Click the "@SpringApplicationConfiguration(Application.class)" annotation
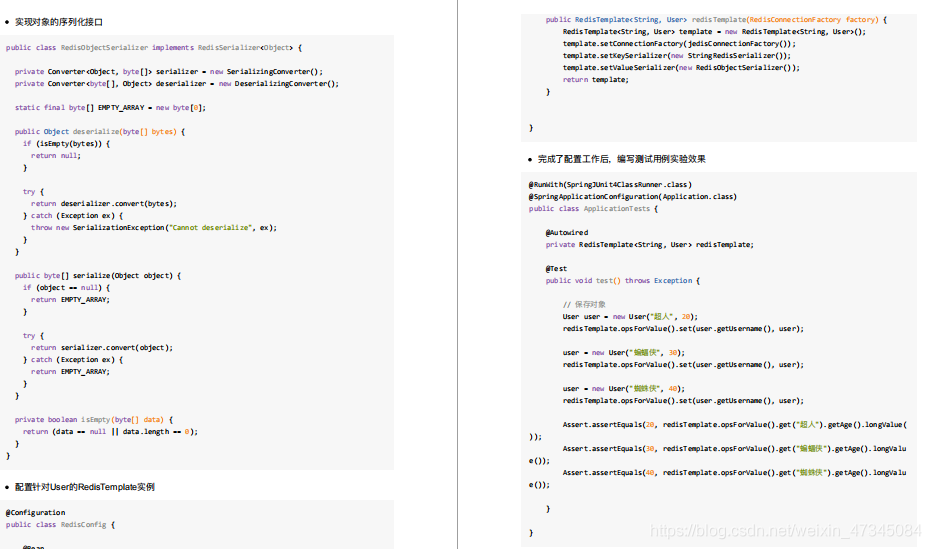 633,196
